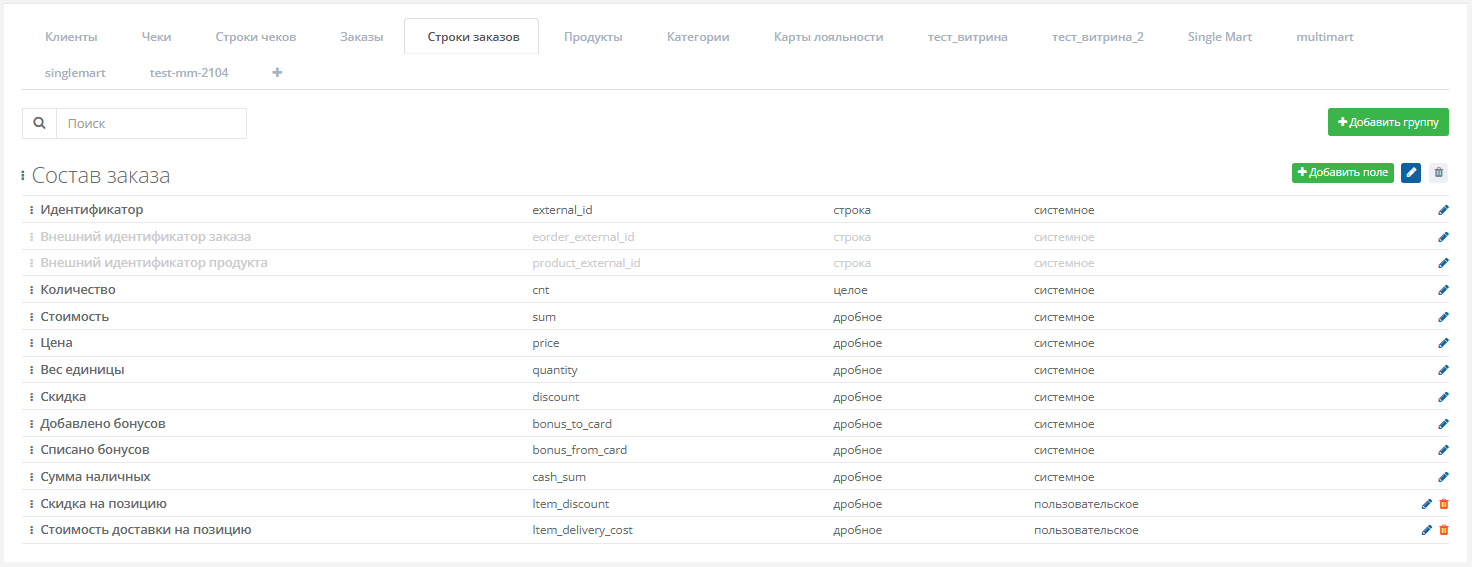Click the Добавить поле button
This screenshot has width=1472, height=567.
click(x=1342, y=173)
